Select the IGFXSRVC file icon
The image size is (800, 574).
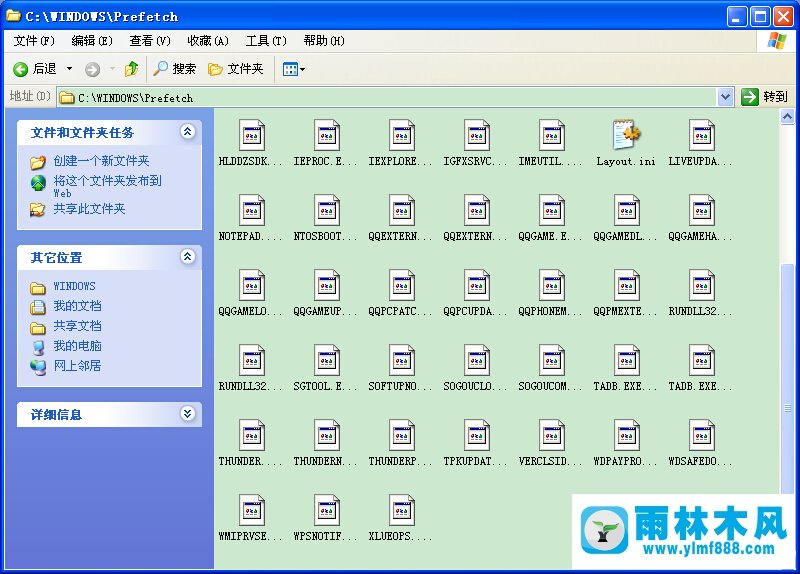(x=477, y=135)
